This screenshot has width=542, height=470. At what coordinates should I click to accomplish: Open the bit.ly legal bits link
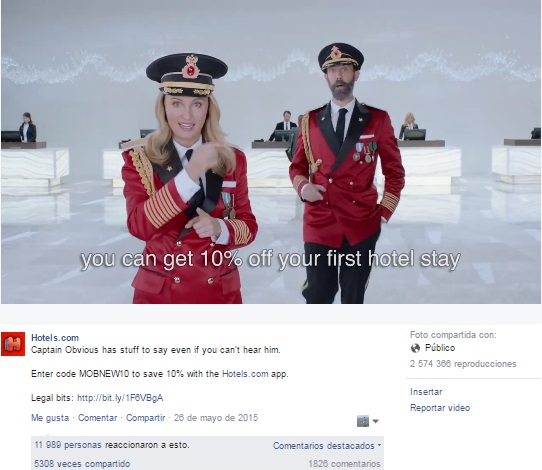pos(120,398)
